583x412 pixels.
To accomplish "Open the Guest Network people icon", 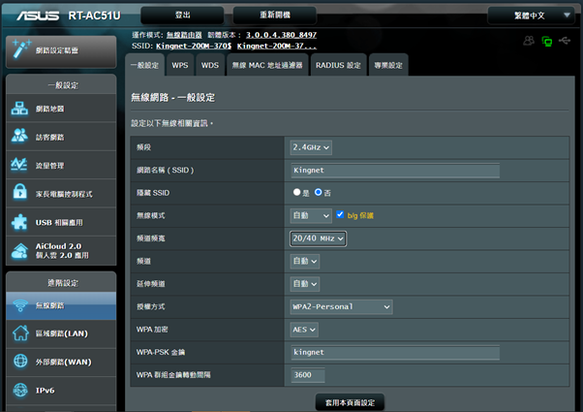I will point(19,135).
